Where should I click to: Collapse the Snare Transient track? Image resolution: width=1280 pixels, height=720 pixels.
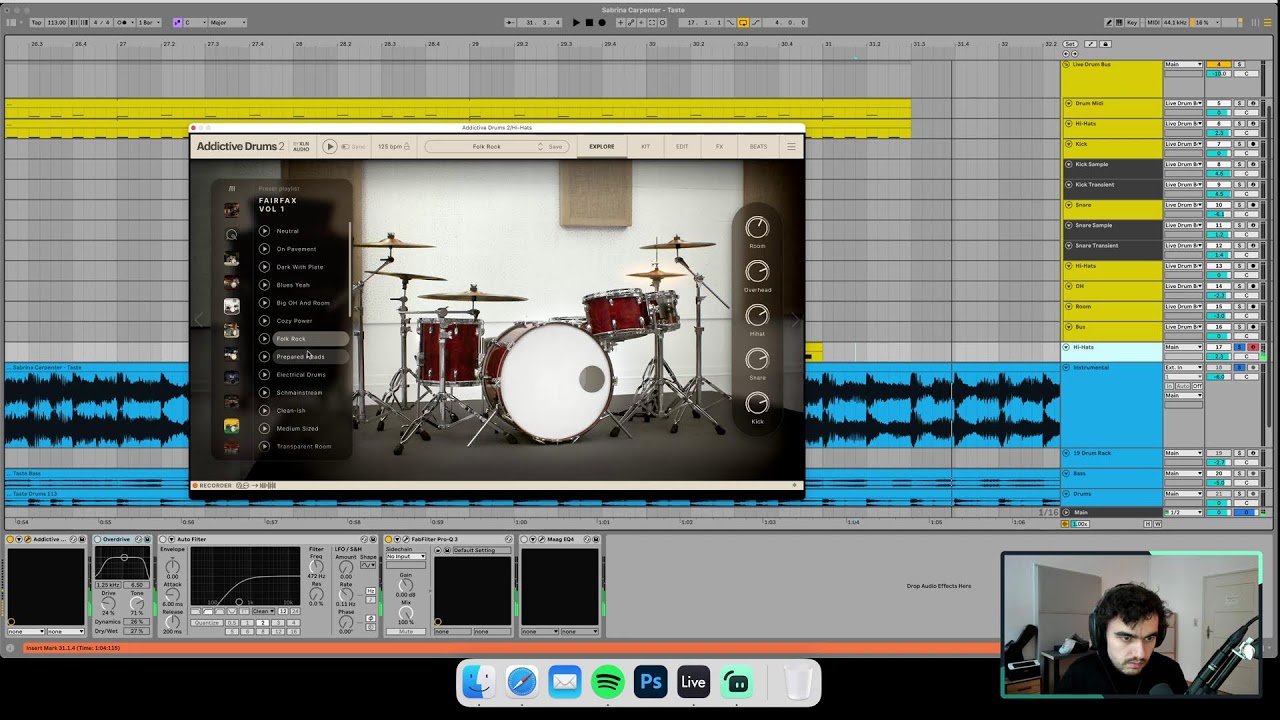(x=1068, y=245)
